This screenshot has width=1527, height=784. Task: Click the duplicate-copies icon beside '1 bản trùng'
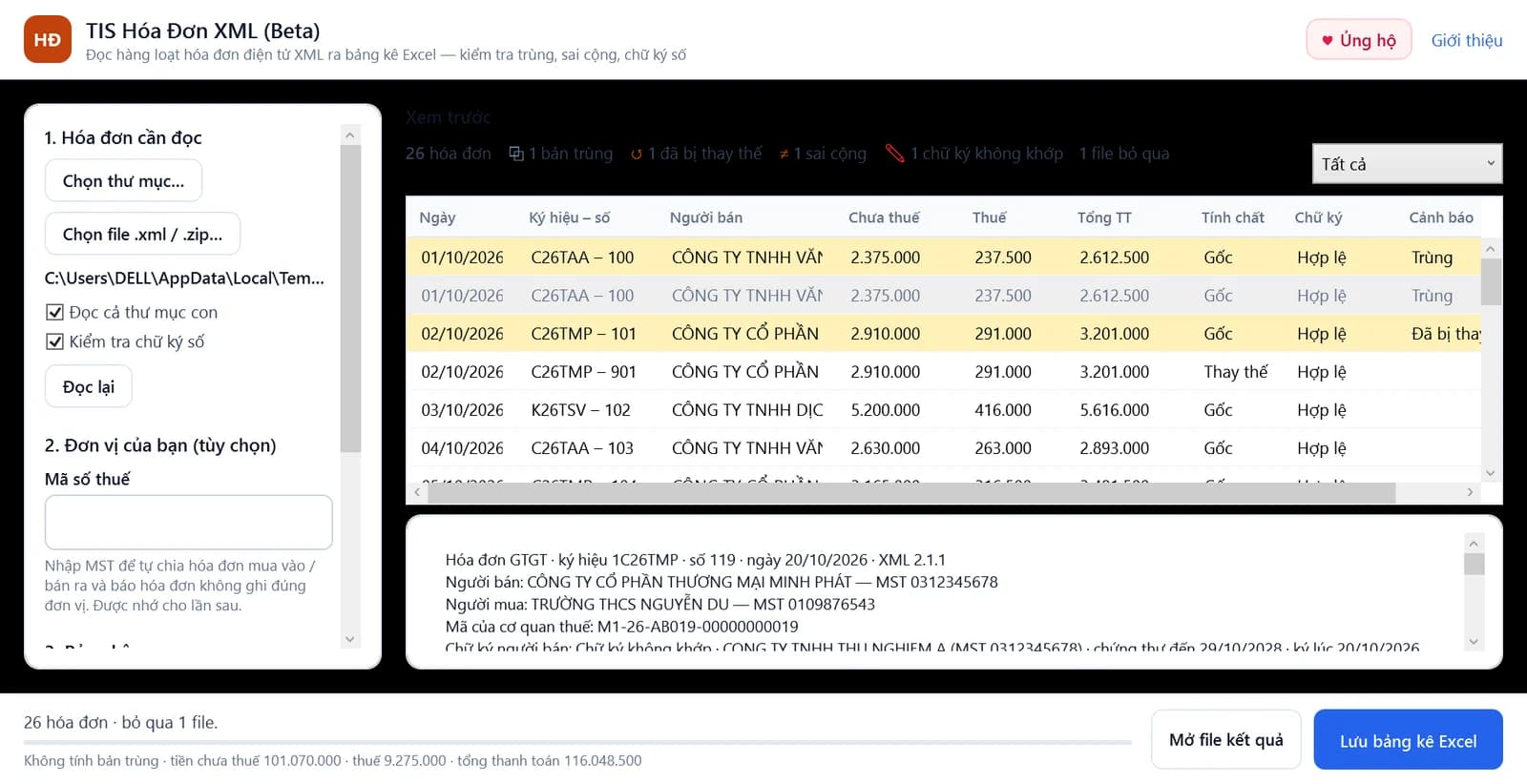516,154
